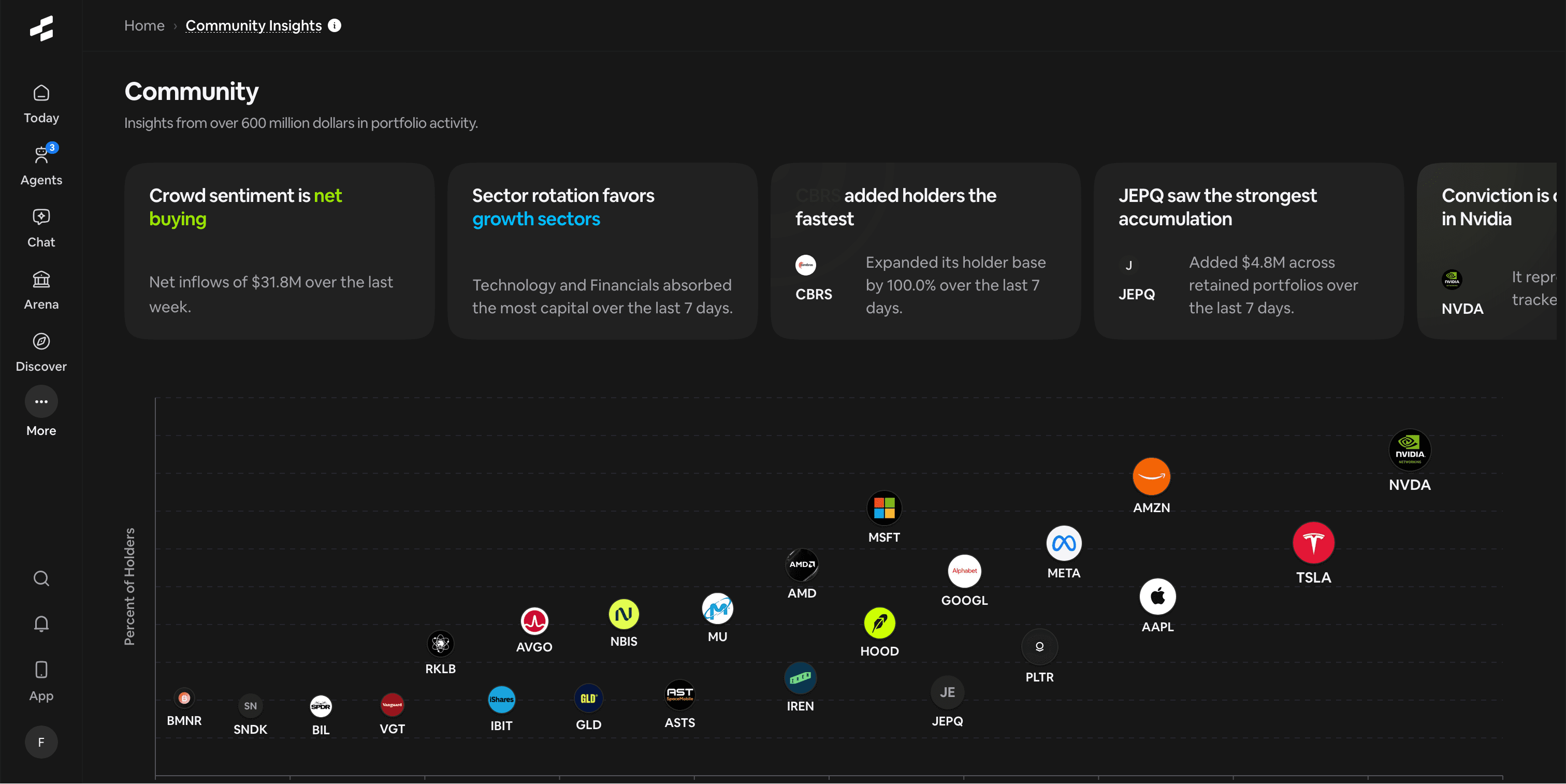Select GOOGL bubble on the chart

[964, 571]
